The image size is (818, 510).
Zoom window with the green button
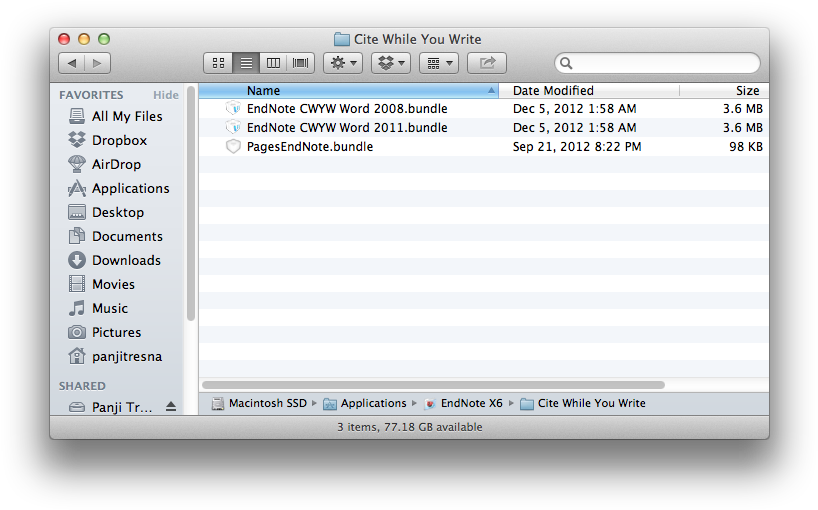(104, 39)
